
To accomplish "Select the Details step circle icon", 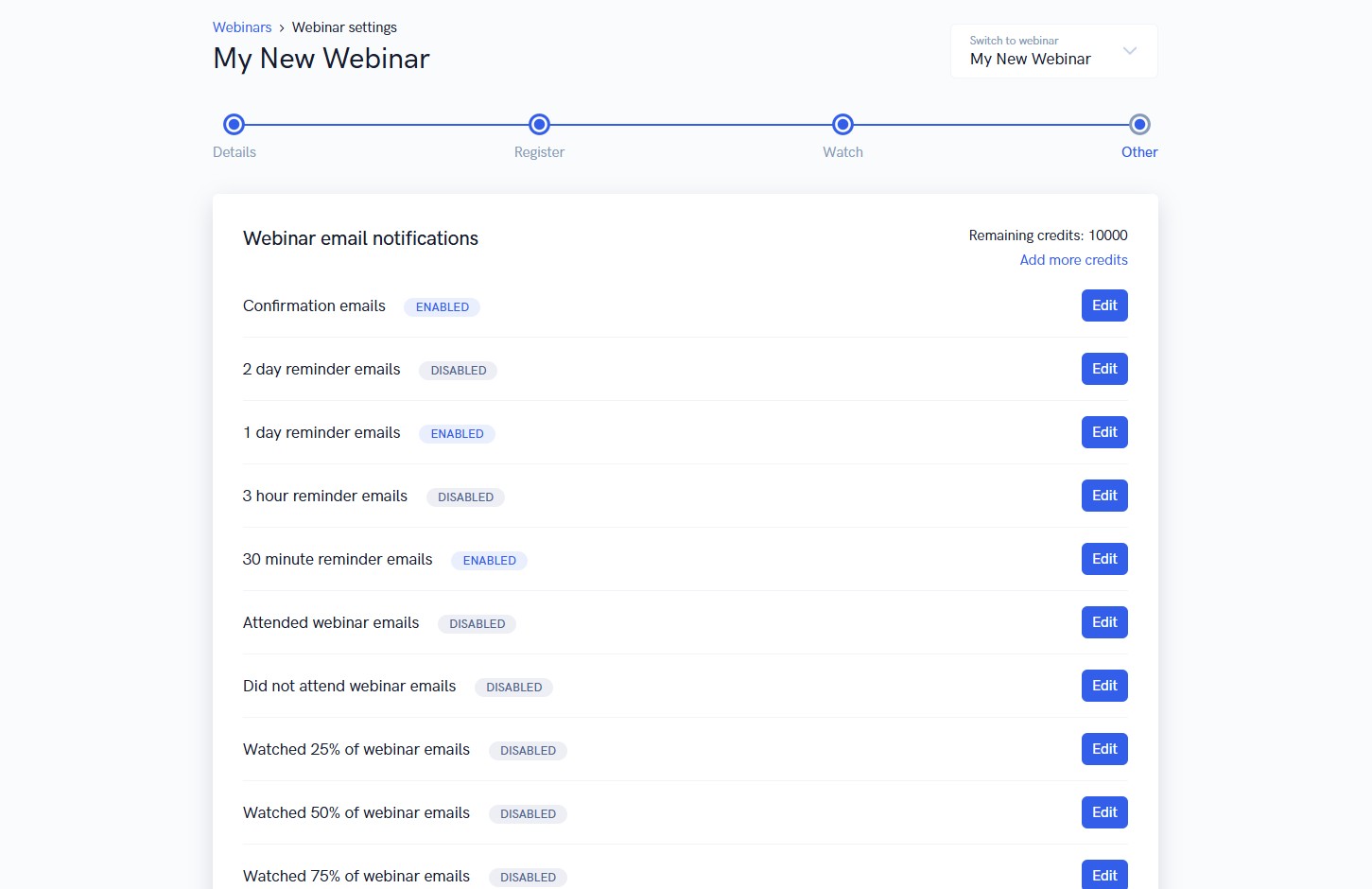I will [234, 124].
